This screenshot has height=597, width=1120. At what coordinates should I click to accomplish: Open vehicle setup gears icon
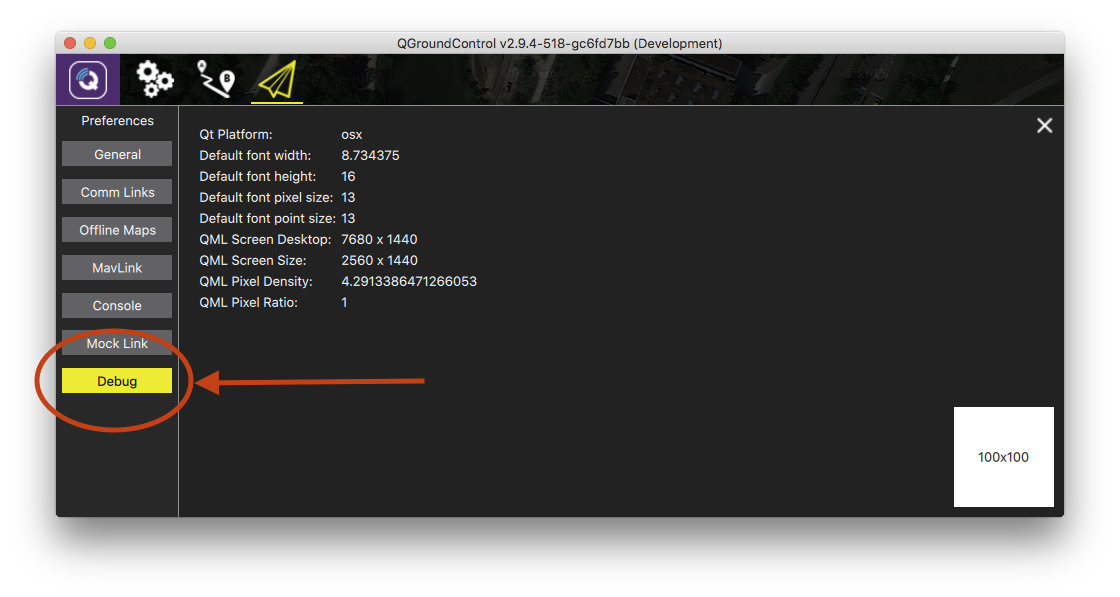point(154,79)
